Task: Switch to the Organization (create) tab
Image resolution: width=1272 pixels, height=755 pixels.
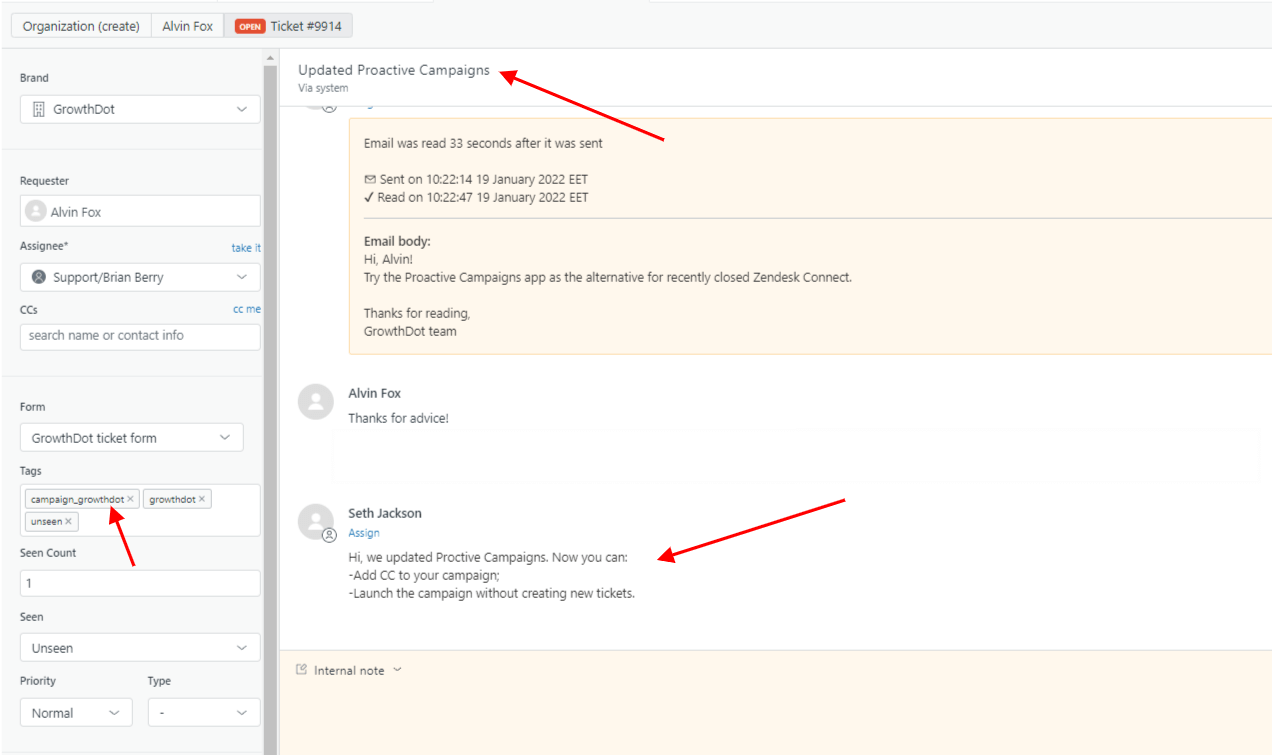Action: click(x=81, y=26)
